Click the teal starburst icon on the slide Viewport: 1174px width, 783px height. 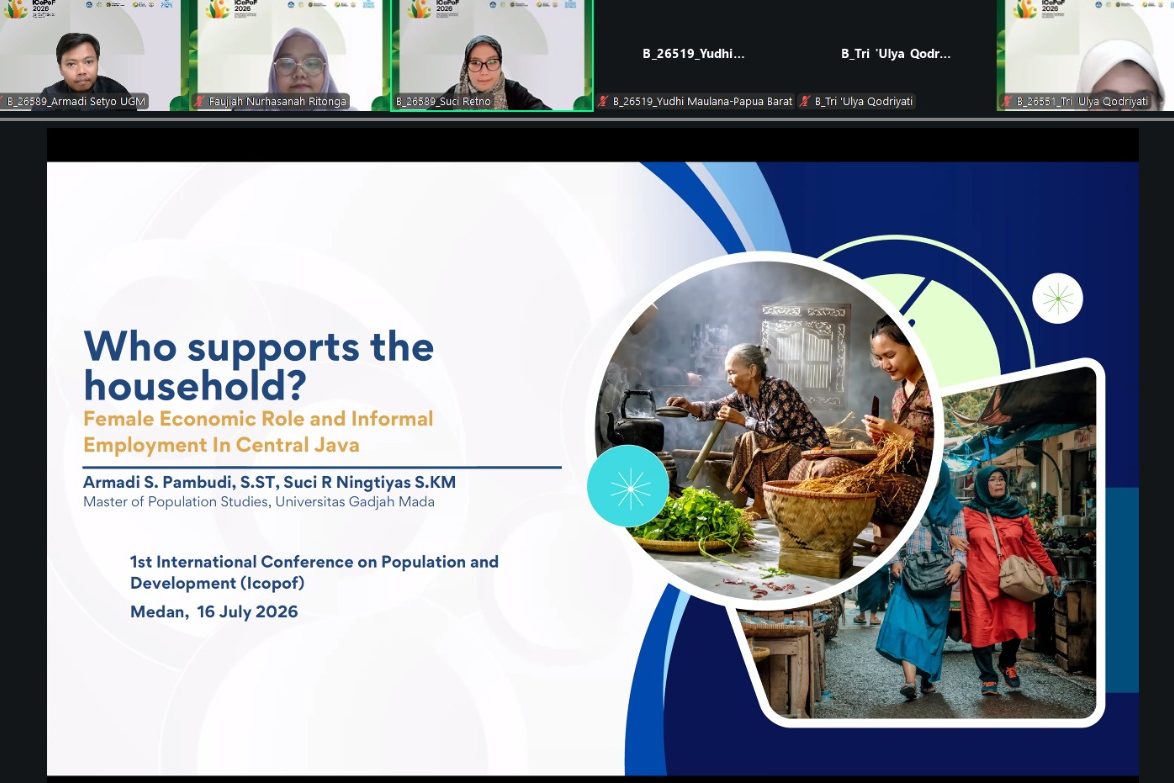coord(628,487)
